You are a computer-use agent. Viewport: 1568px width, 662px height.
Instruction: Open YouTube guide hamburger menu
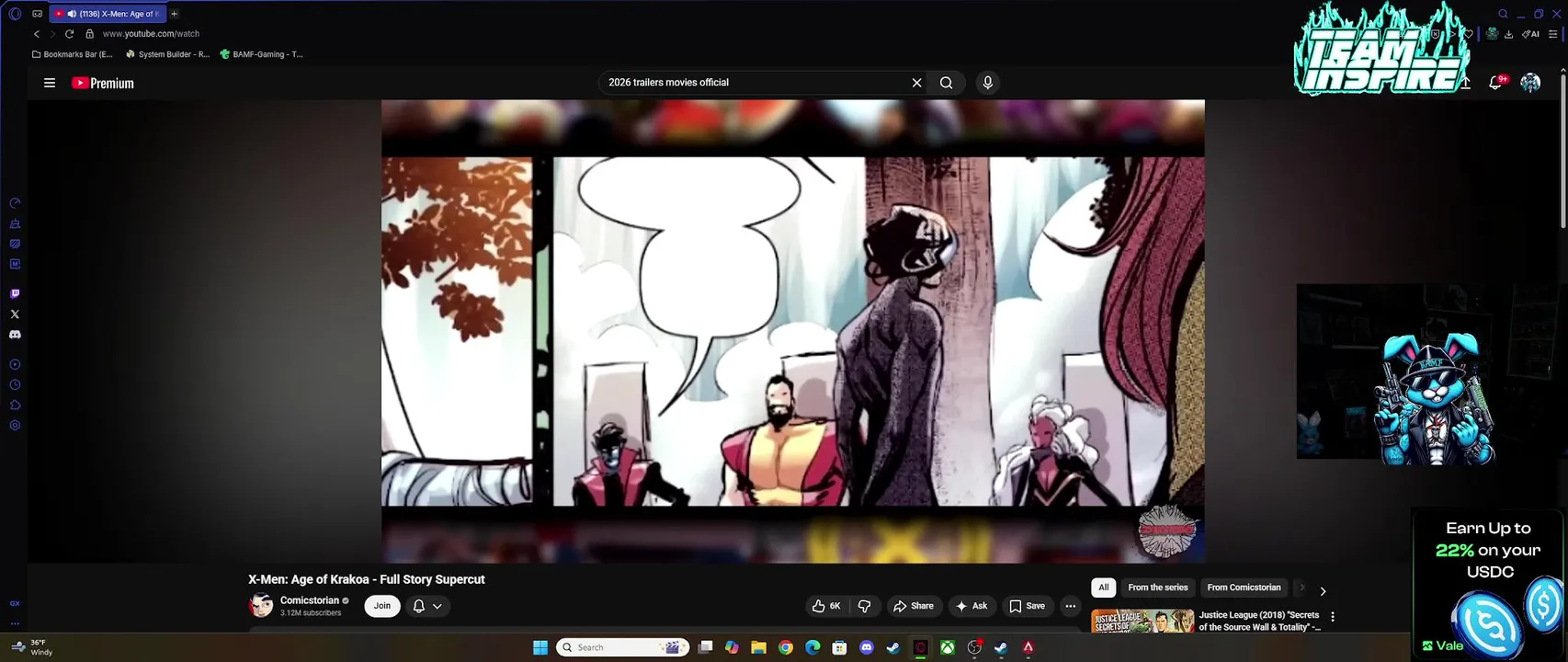tap(50, 83)
